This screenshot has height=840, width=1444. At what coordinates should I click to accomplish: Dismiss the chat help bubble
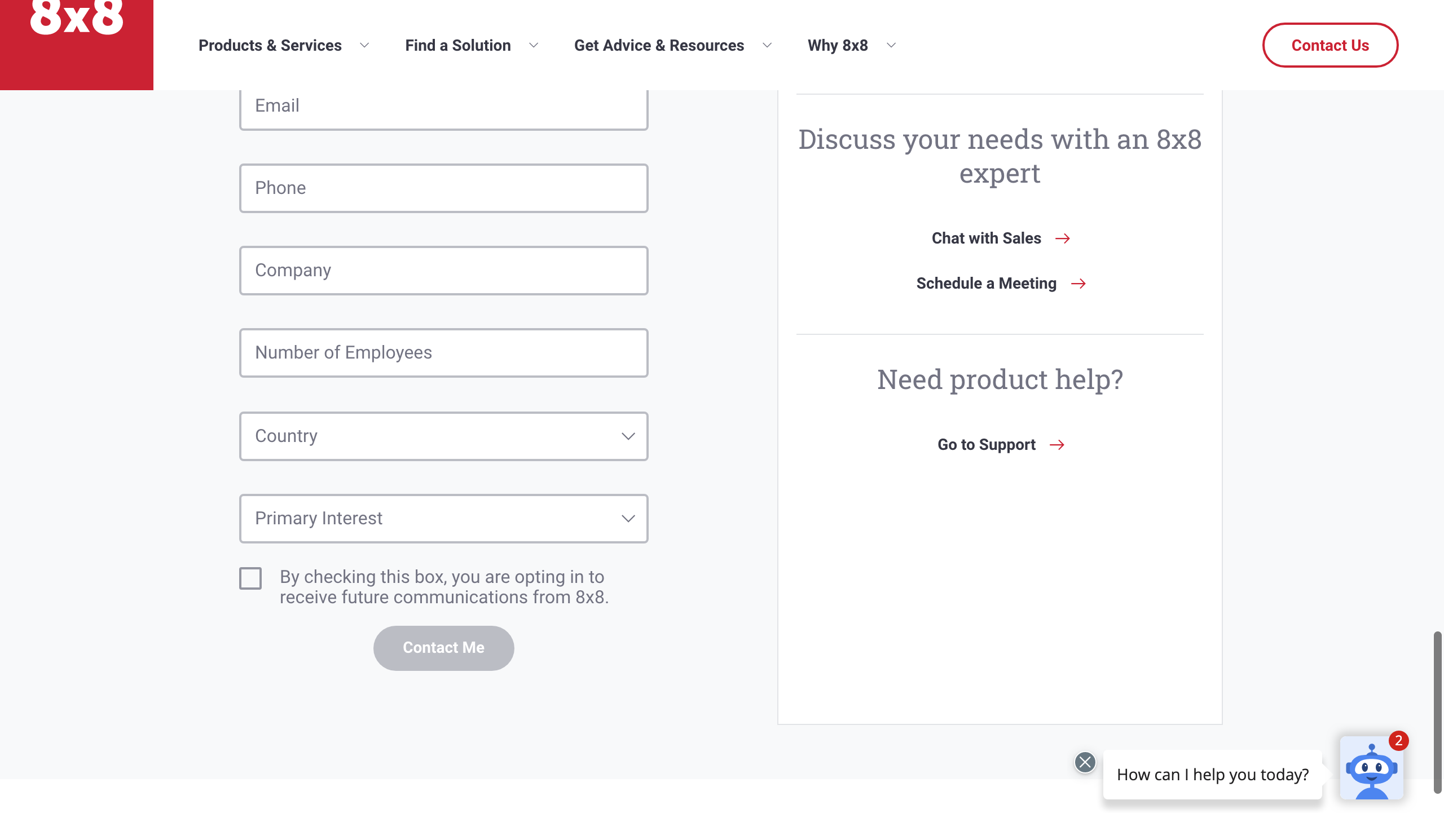click(1084, 762)
